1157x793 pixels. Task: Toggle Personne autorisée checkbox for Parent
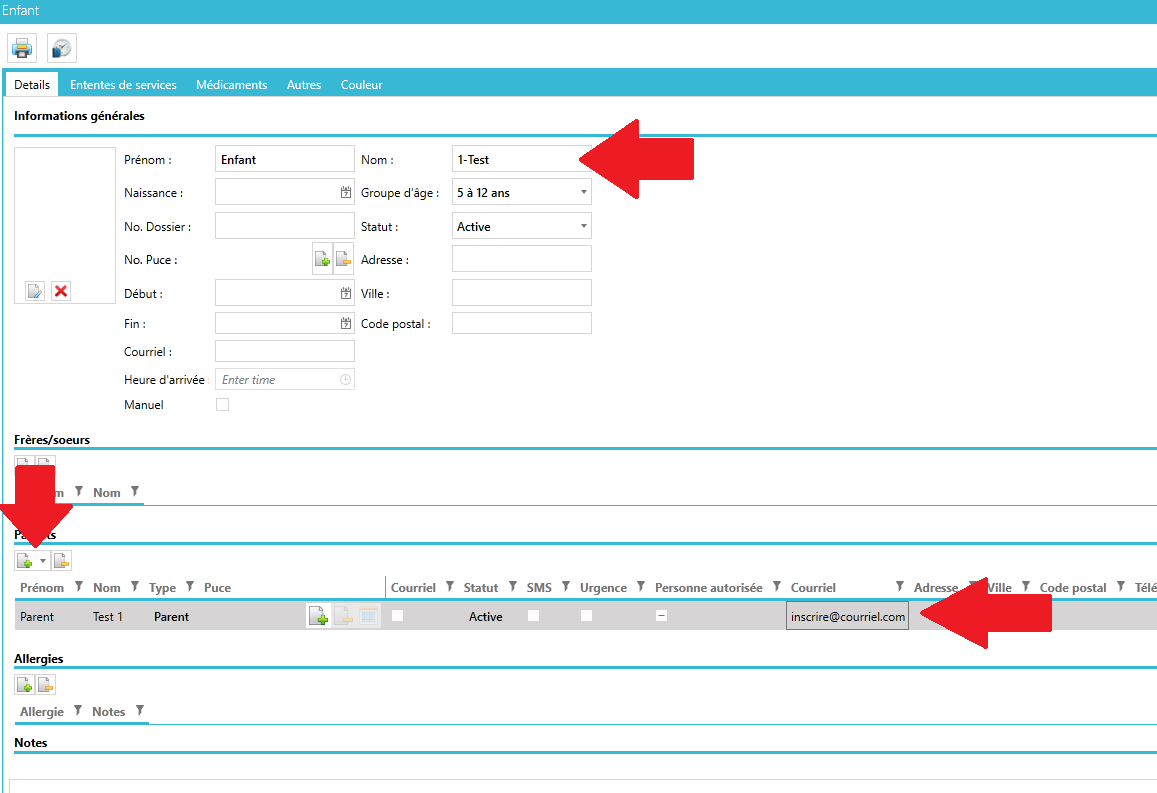click(x=662, y=615)
